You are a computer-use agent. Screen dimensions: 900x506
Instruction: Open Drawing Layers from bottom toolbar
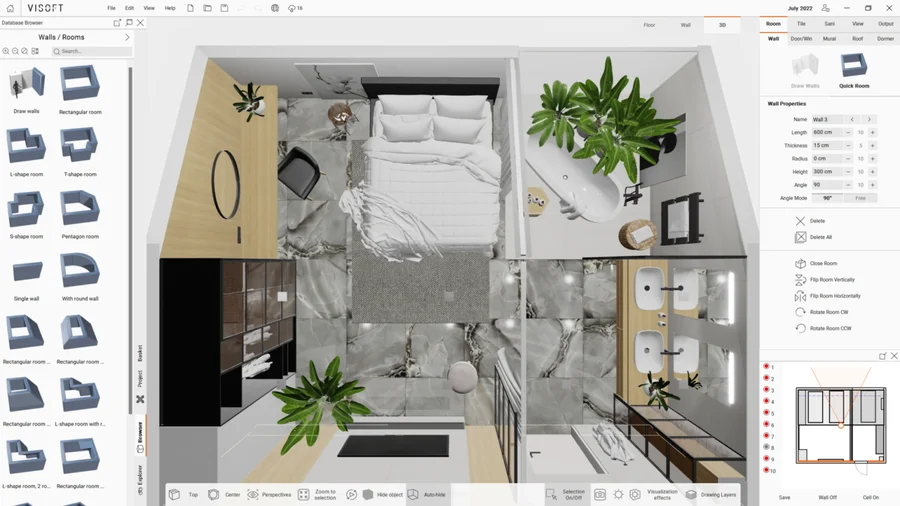[x=691, y=495]
